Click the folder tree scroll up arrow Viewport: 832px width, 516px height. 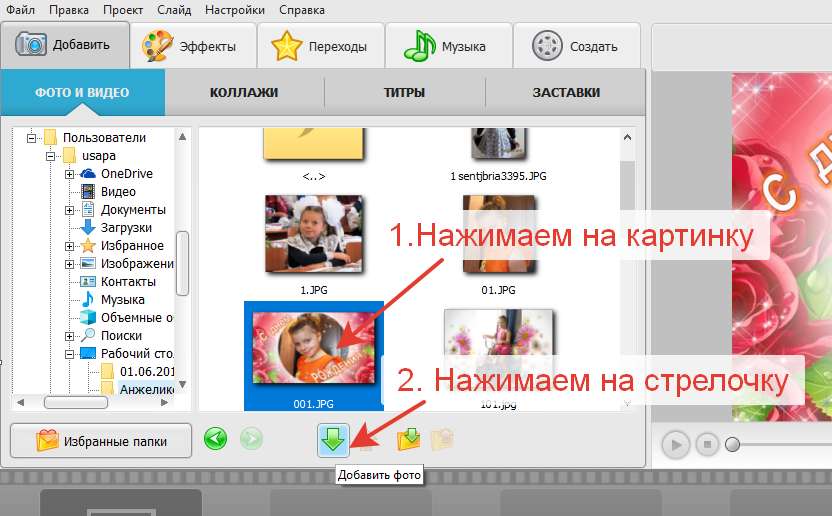tap(182, 137)
